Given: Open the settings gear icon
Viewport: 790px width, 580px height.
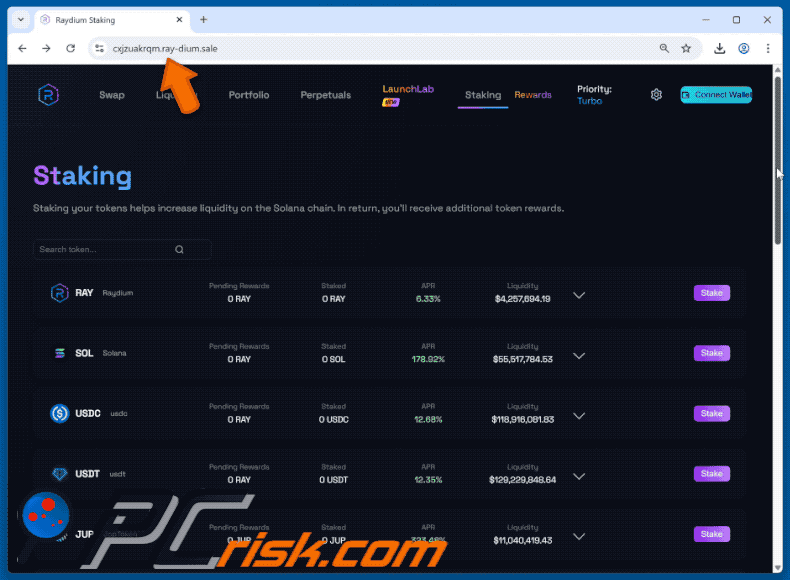Looking at the screenshot, I should pyautogui.click(x=656, y=95).
